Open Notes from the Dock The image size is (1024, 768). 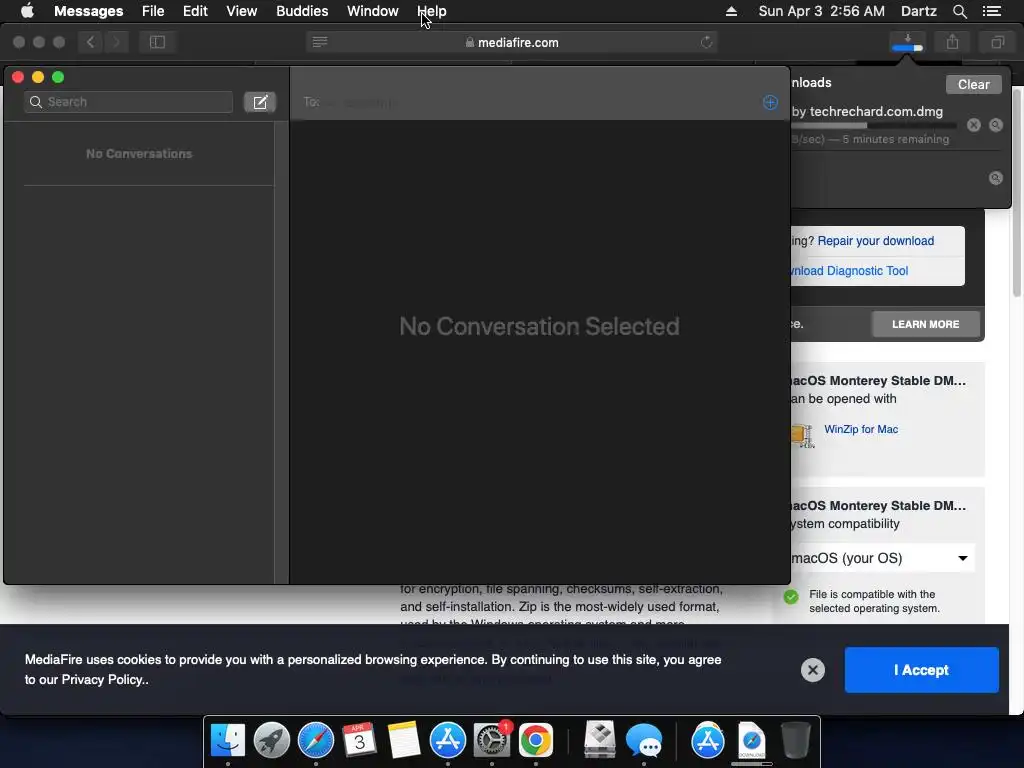[x=404, y=740]
